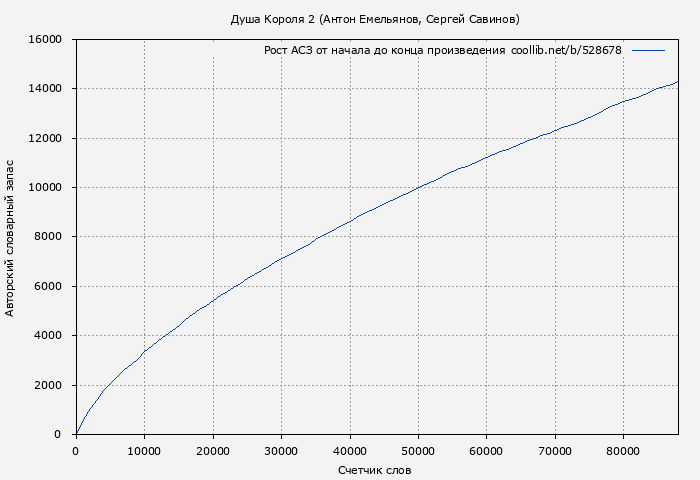
Task: Select the 70000 tick label on the horizontal axis
Action: (x=555, y=451)
